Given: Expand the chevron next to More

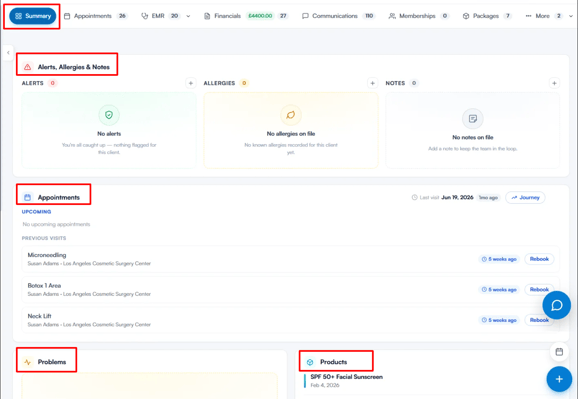Looking at the screenshot, I should [571, 16].
